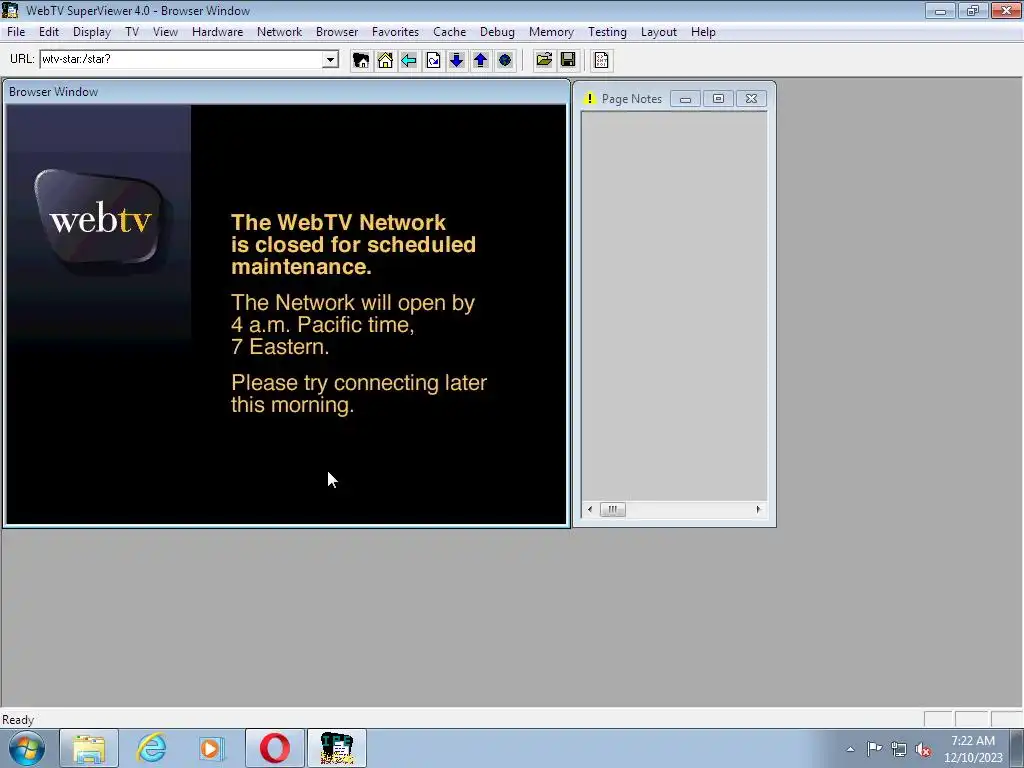This screenshot has width=1024, height=768.
Task: Go back with the cyan left arrow
Action: click(x=409, y=60)
